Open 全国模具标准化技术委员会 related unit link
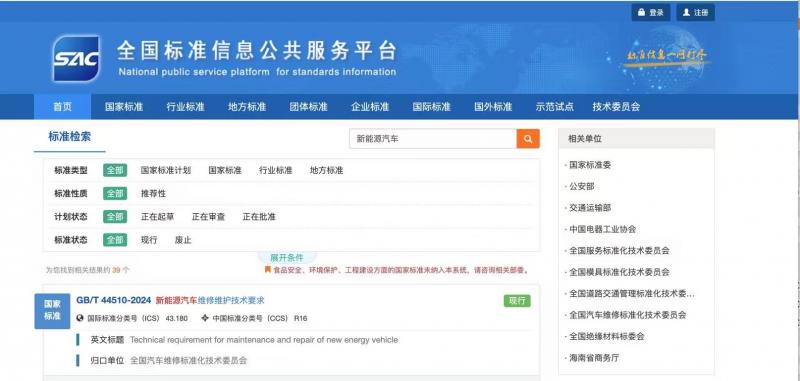 click(619, 272)
